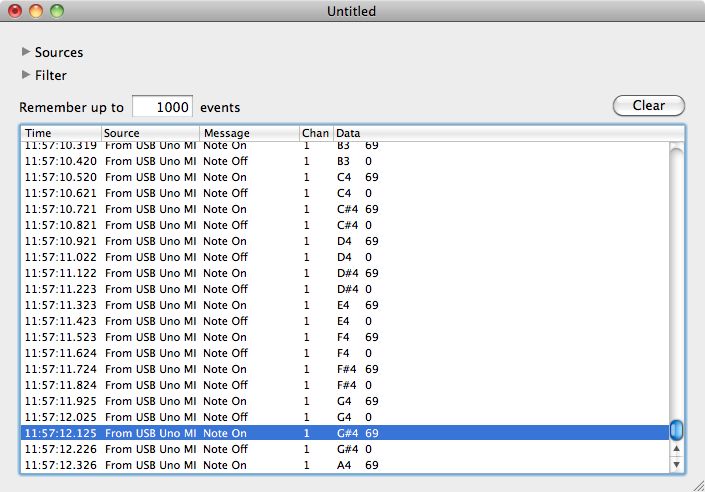Sort by the Message column header
Viewport: 705px width, 492px height.
(248, 133)
